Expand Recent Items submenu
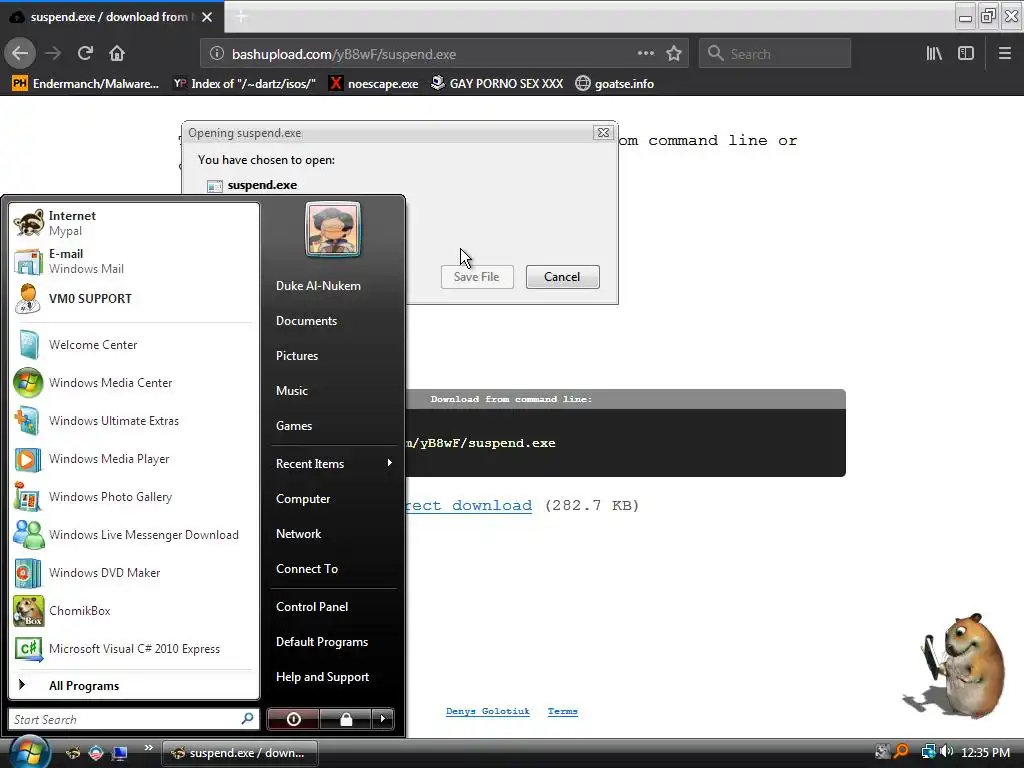 (x=333, y=464)
